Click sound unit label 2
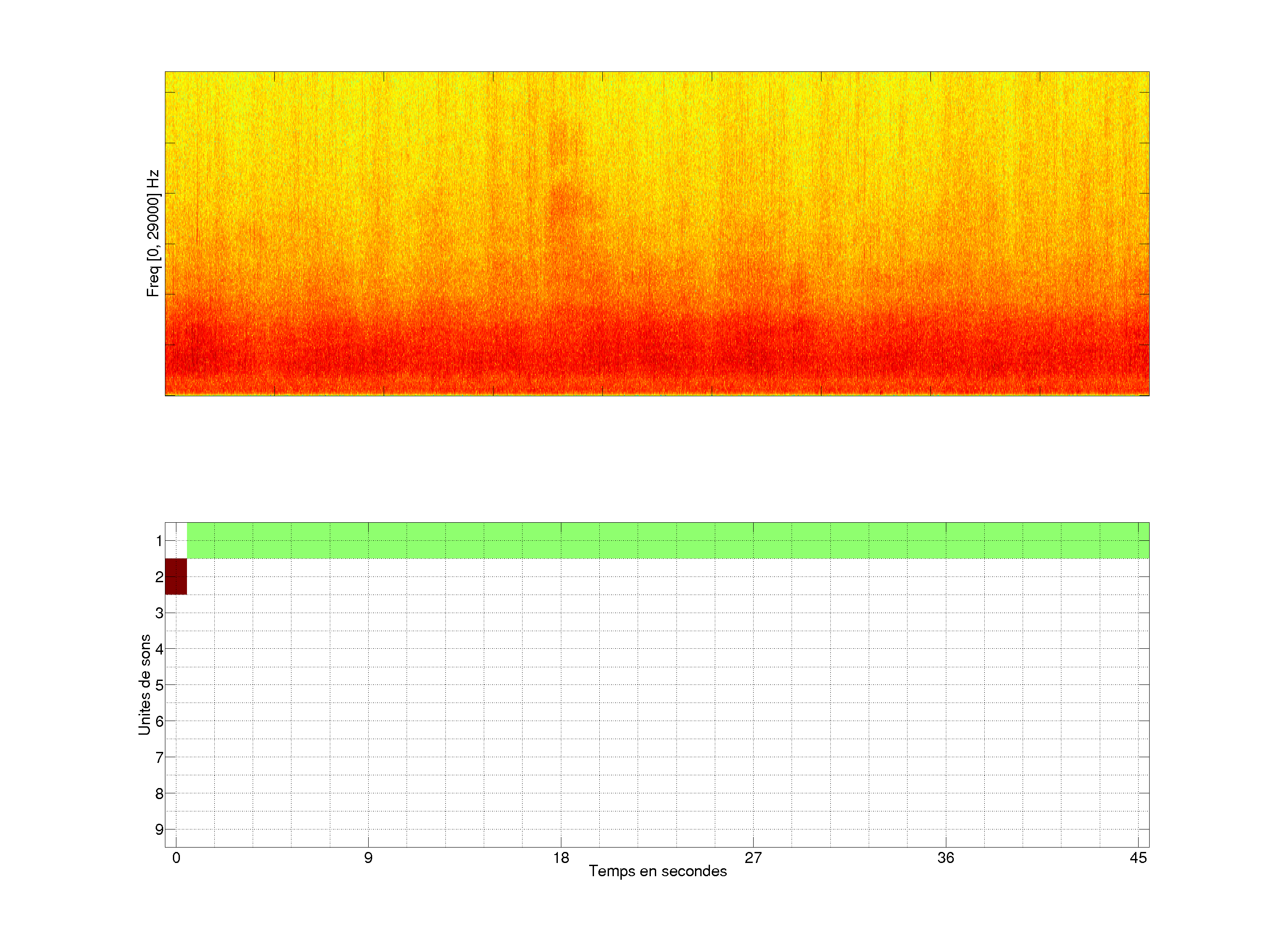 [x=159, y=576]
